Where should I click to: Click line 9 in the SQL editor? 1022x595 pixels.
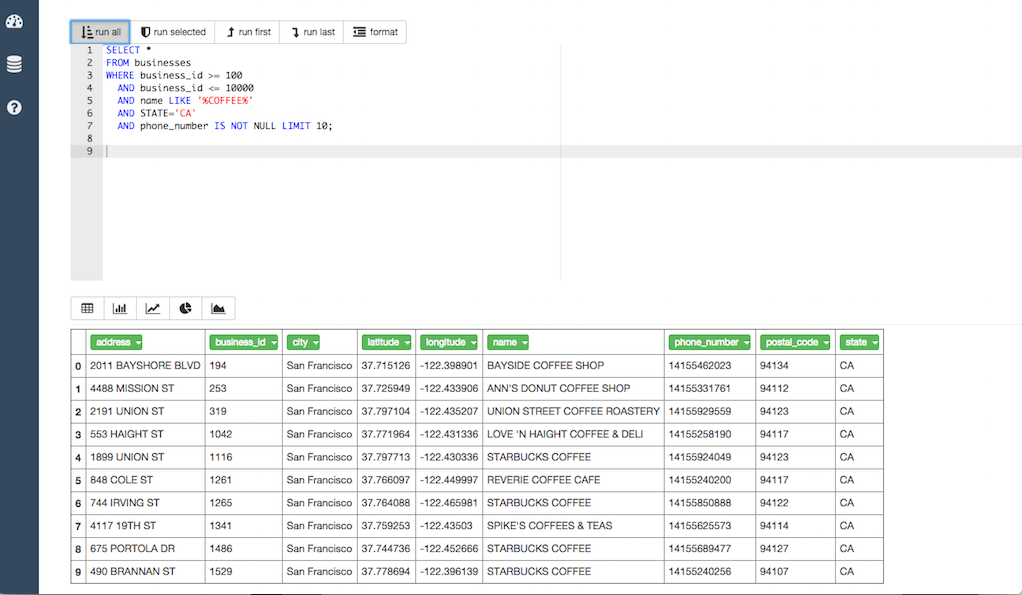tap(200, 151)
